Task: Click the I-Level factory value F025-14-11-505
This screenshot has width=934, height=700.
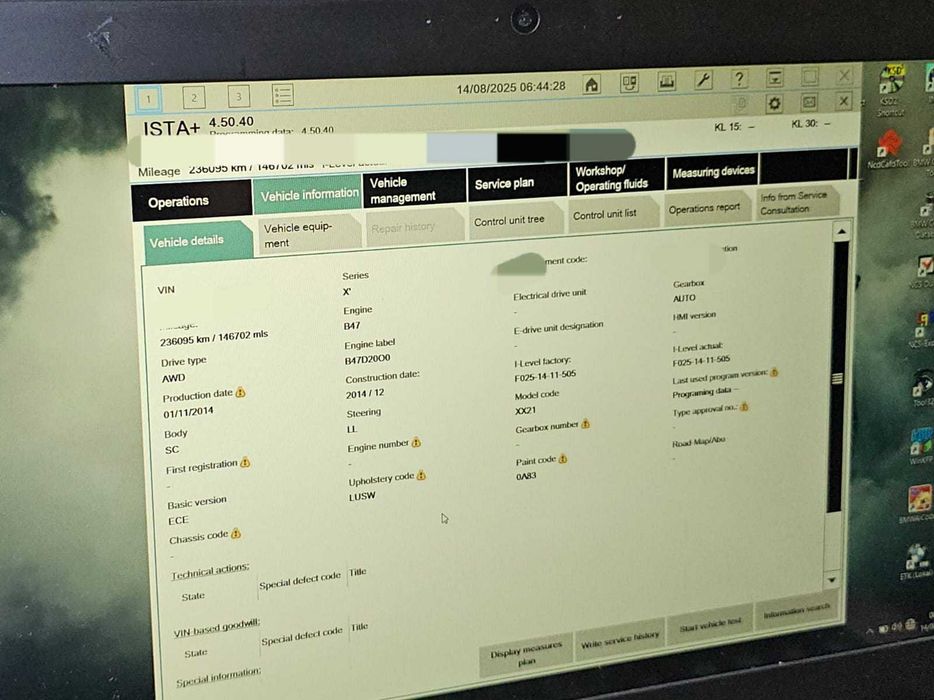Action: pyautogui.click(x=545, y=375)
